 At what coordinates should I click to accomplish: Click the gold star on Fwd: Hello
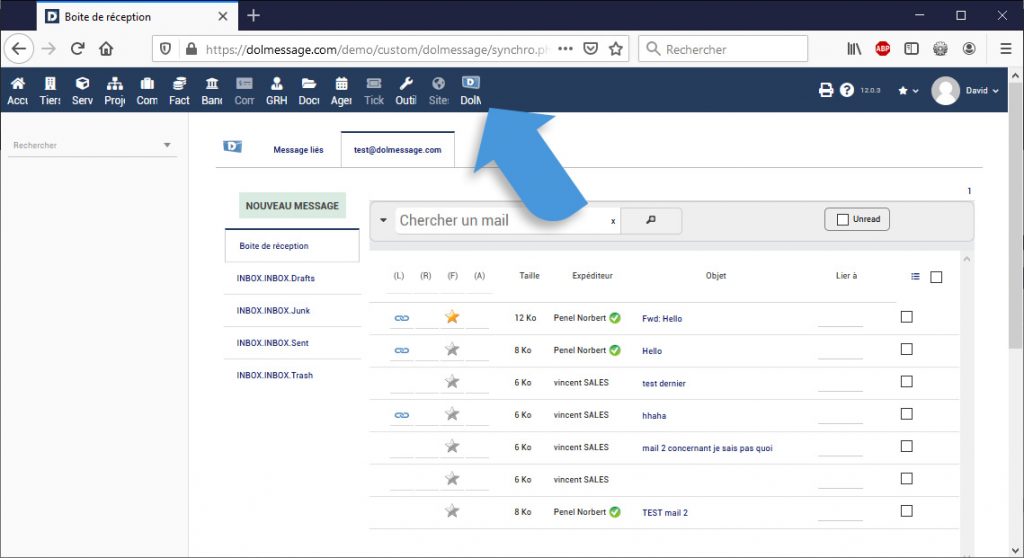pyautogui.click(x=452, y=318)
